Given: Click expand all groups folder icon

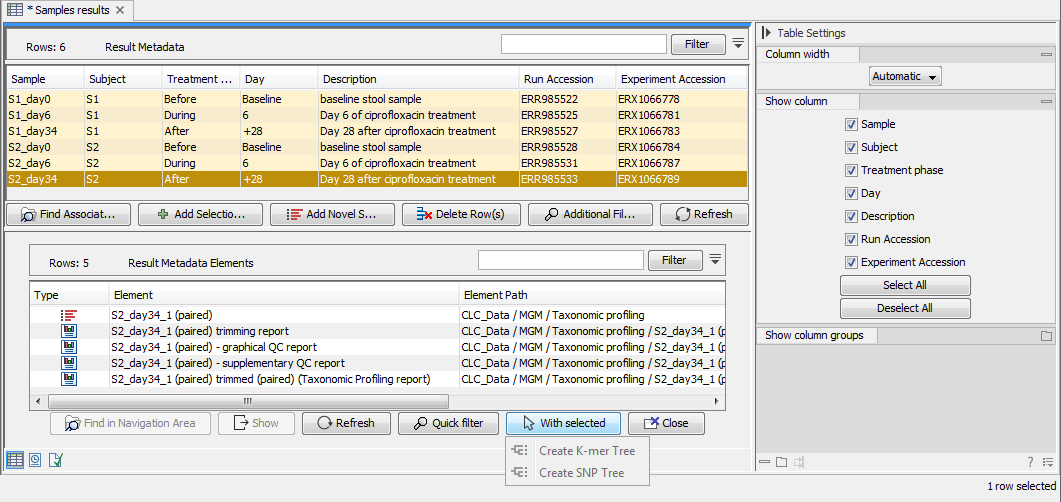Looking at the screenshot, I should 782,462.
